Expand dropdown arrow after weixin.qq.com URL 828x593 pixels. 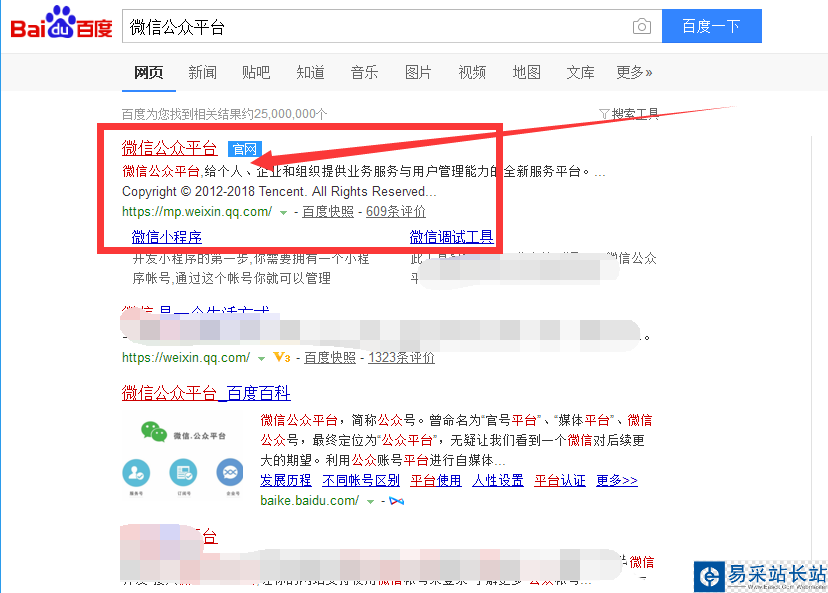pyautogui.click(x=261, y=359)
